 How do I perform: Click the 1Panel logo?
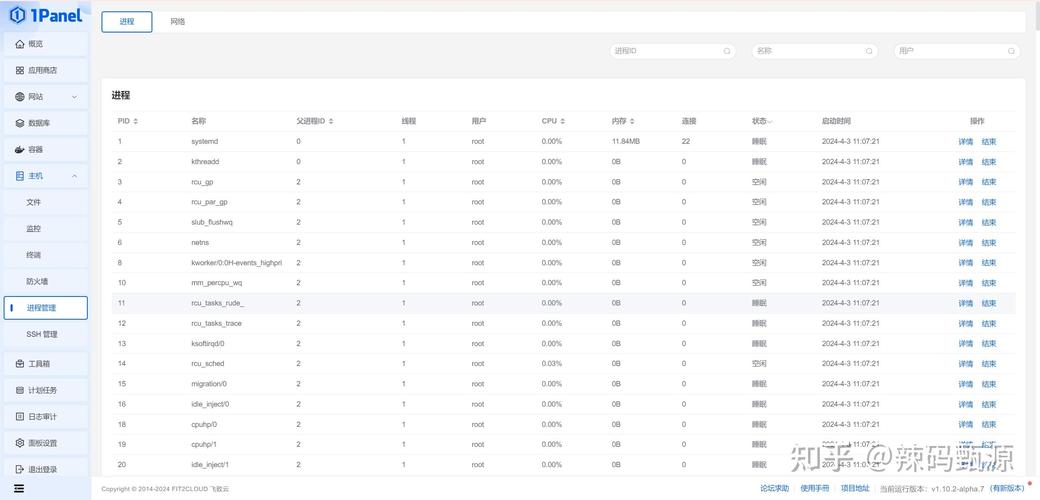46,14
